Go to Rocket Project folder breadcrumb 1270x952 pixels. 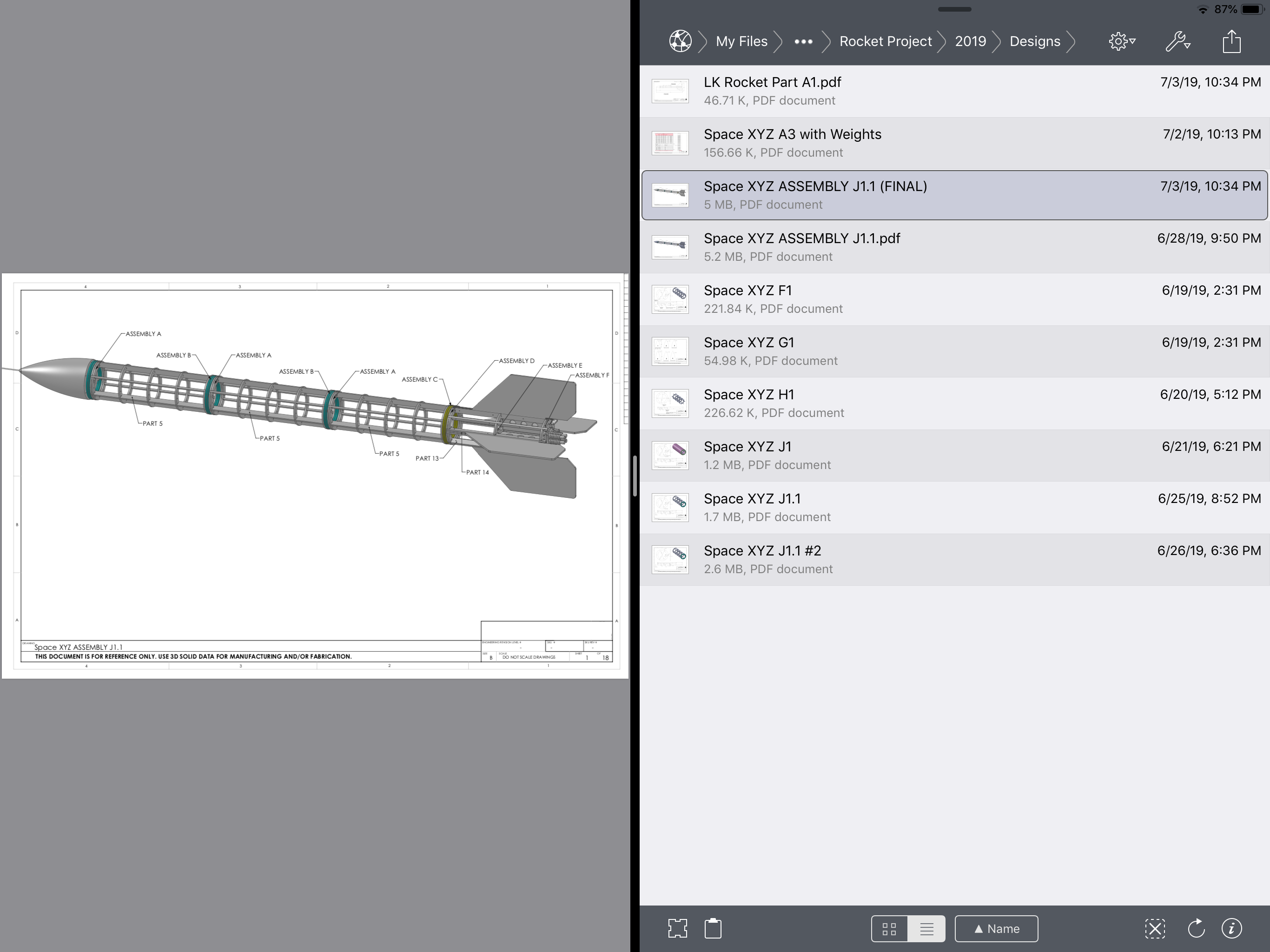885,41
